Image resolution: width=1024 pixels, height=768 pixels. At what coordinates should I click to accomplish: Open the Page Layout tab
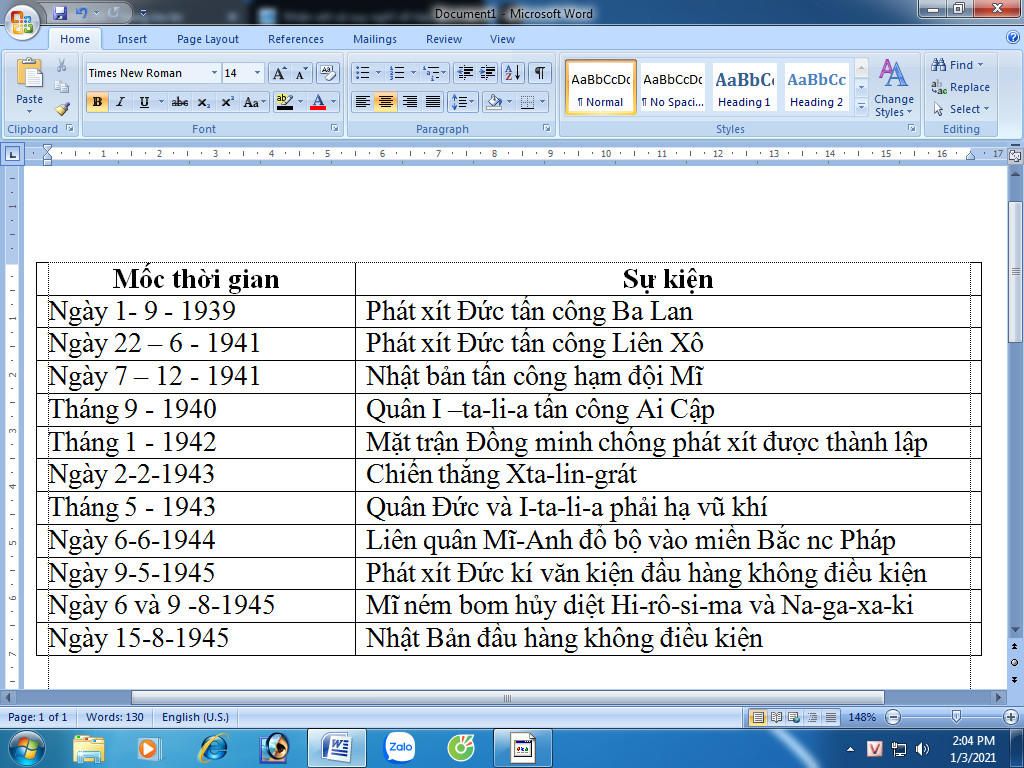(208, 39)
